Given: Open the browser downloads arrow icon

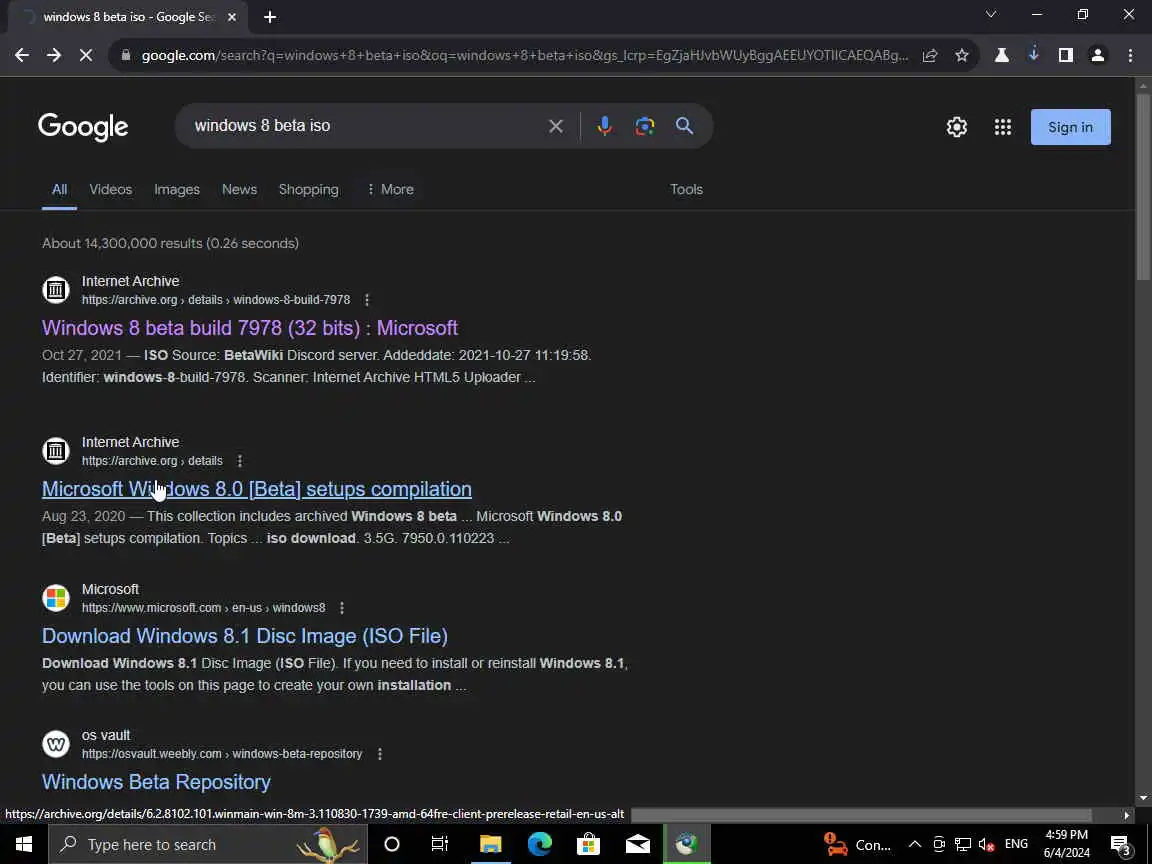Looking at the screenshot, I should [1034, 54].
